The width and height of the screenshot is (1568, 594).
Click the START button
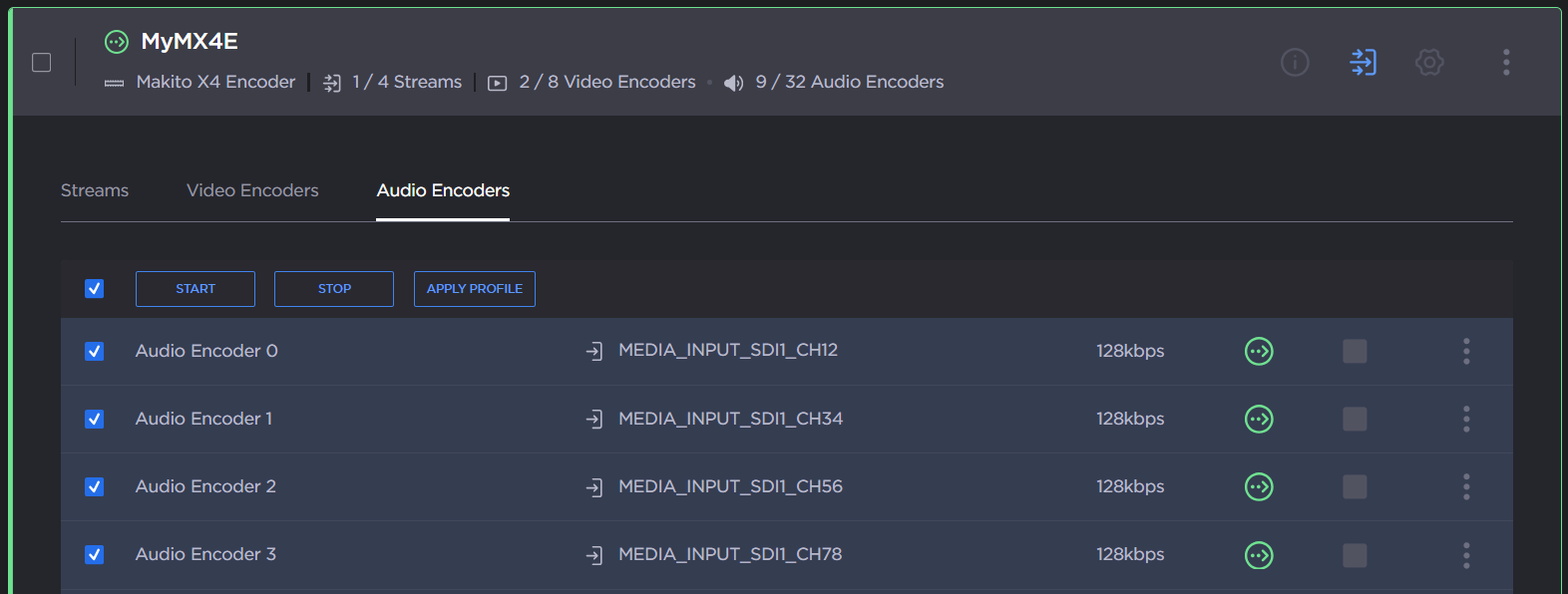click(196, 289)
